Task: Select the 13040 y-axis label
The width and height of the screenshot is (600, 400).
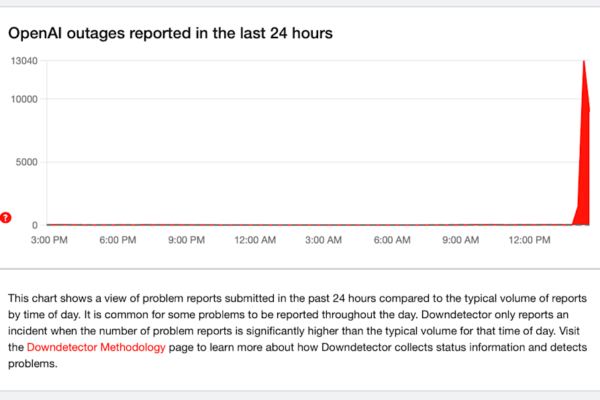Action: coord(24,61)
